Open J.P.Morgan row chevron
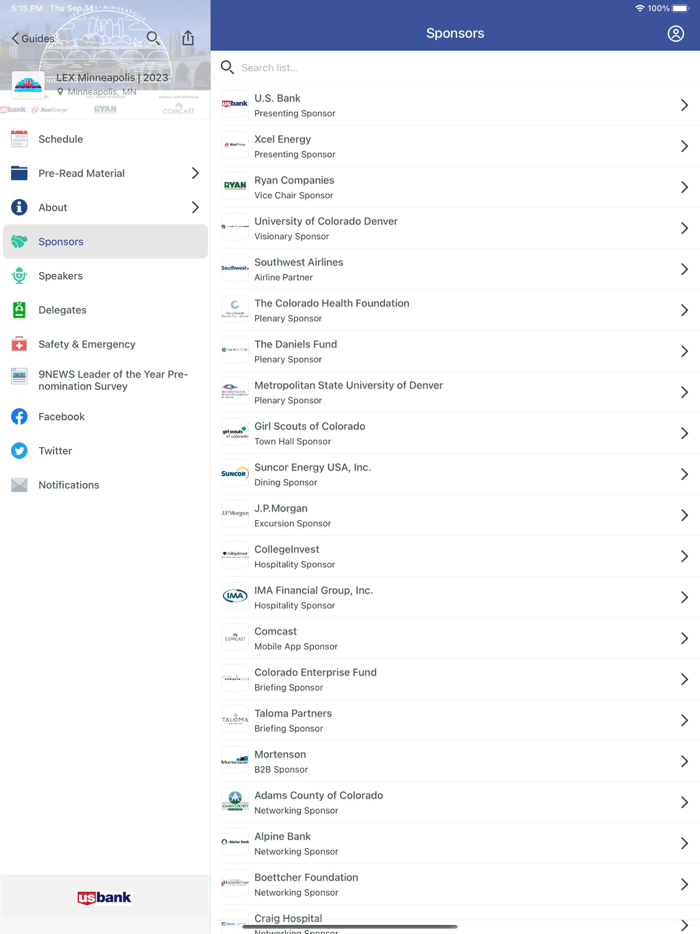Image resolution: width=700 pixels, height=934 pixels. pos(685,515)
